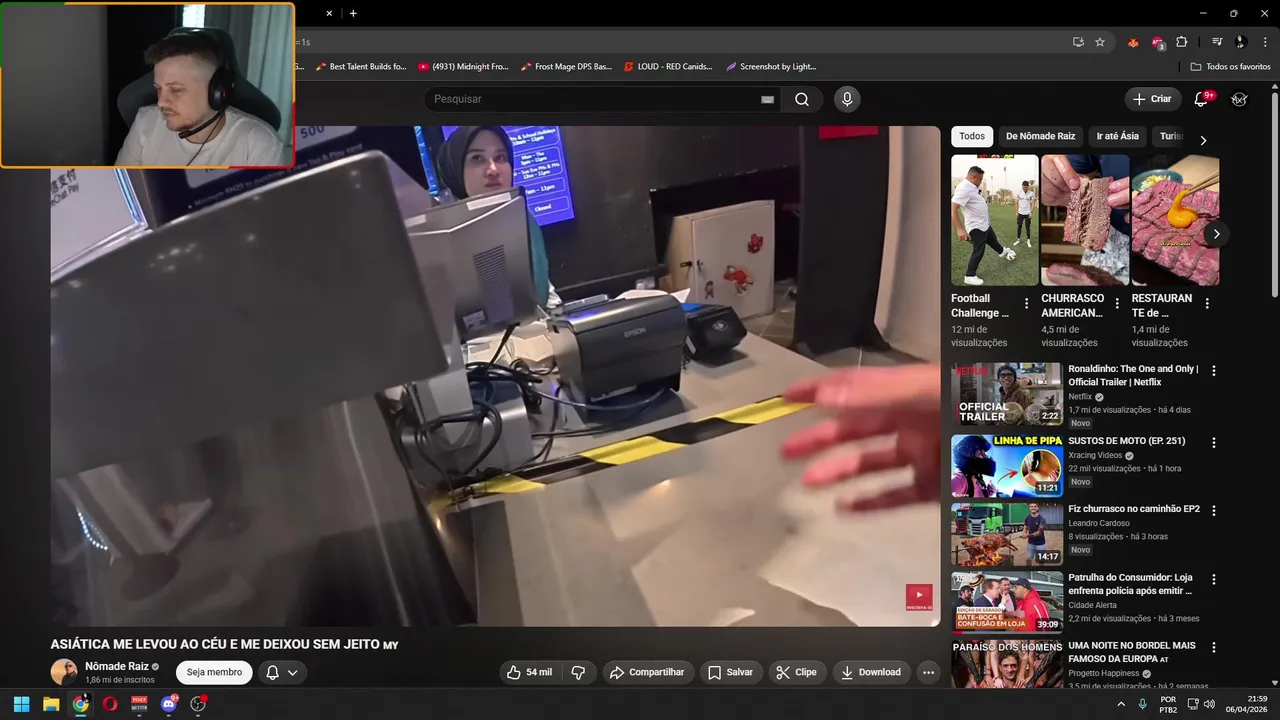This screenshot has height=720, width=1280.
Task: Install app icon in address bar
Action: point(1078,42)
